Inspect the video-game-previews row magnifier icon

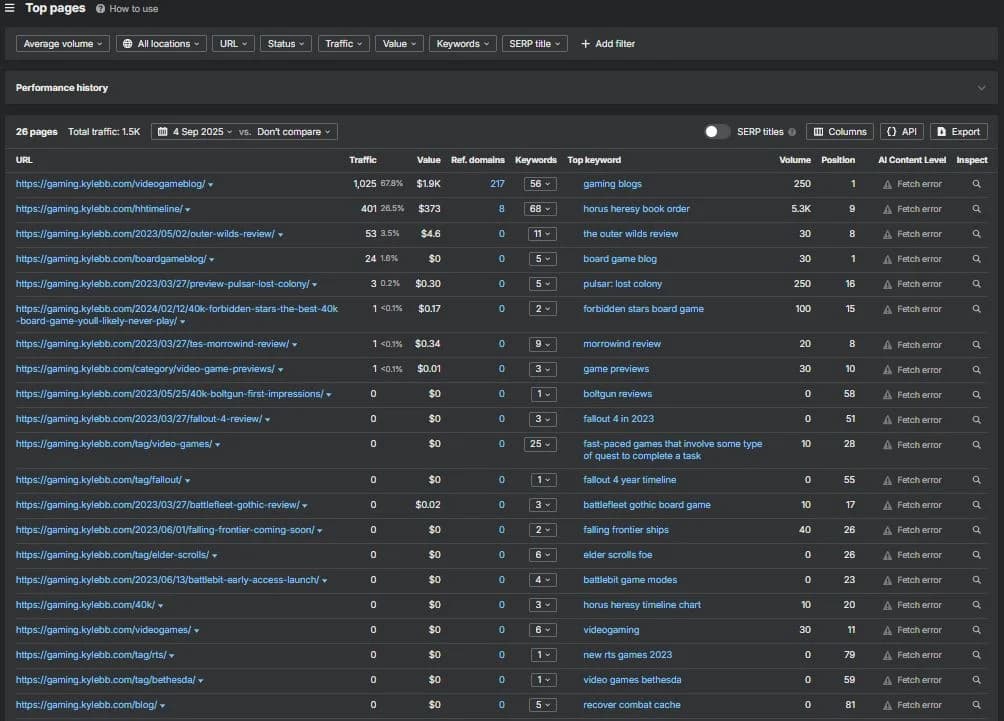pyautogui.click(x=976, y=369)
